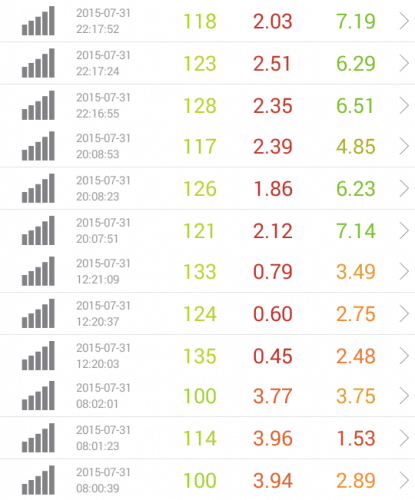Select the 3.77 upload value
The width and height of the screenshot is (415, 500).
[273, 396]
